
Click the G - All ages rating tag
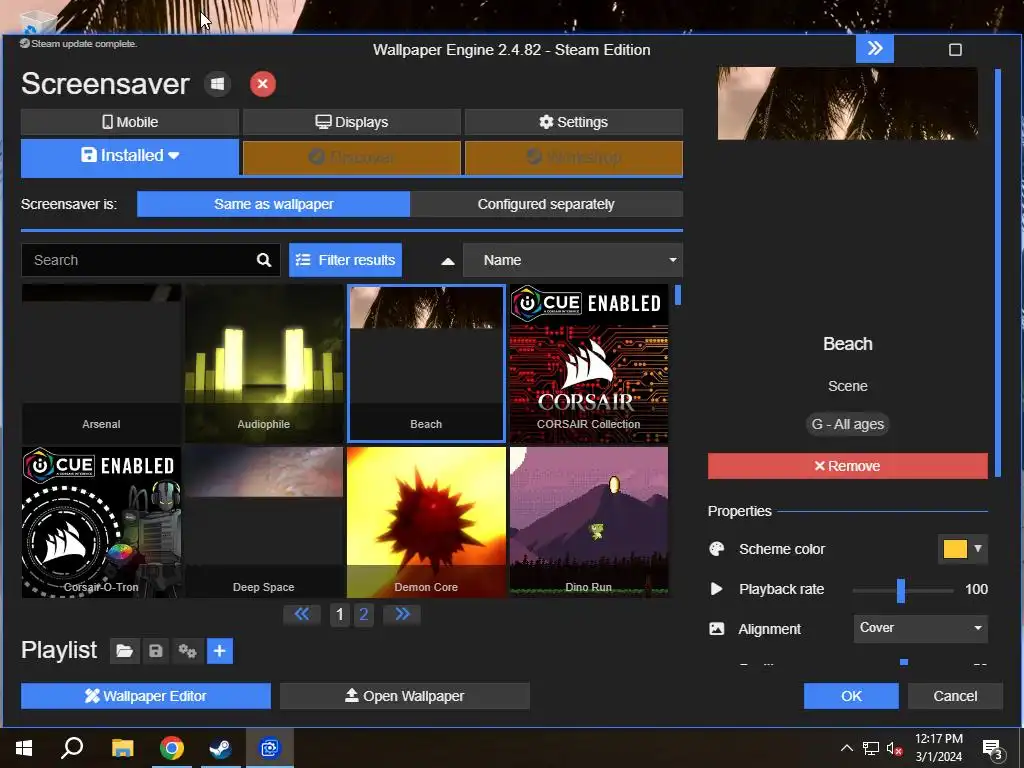[848, 424]
